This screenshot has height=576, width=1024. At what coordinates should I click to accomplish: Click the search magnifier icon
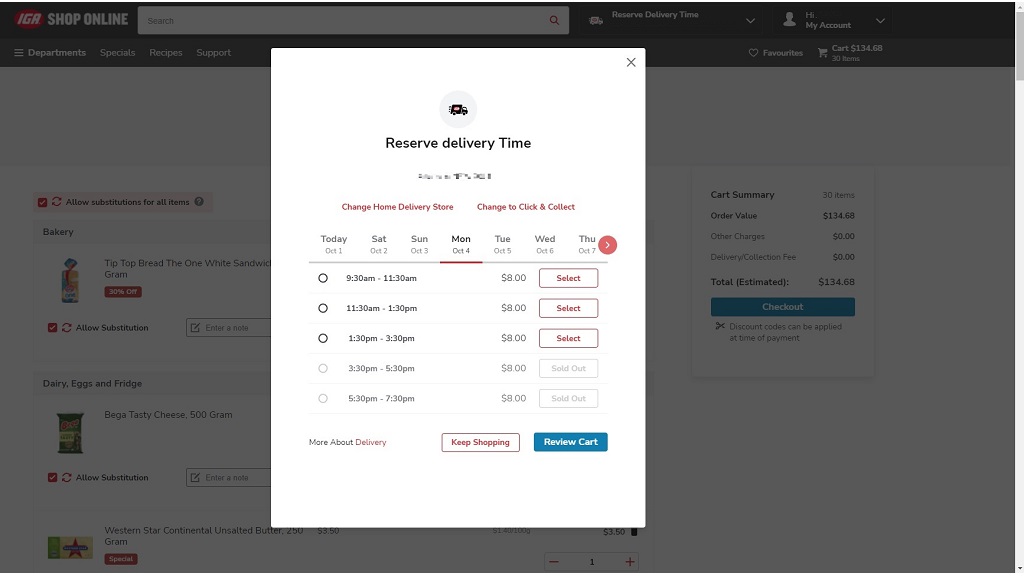click(x=555, y=21)
